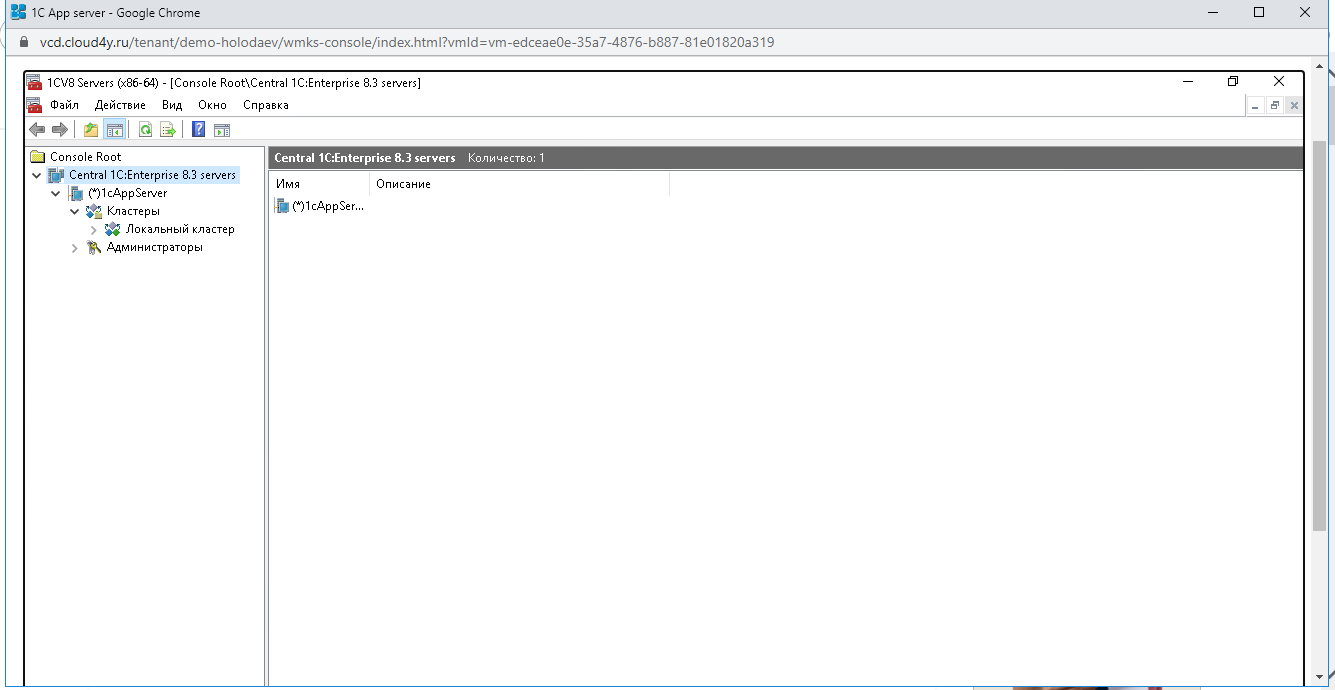Select the Кластеры tree node
1335x690 pixels.
tap(133, 211)
